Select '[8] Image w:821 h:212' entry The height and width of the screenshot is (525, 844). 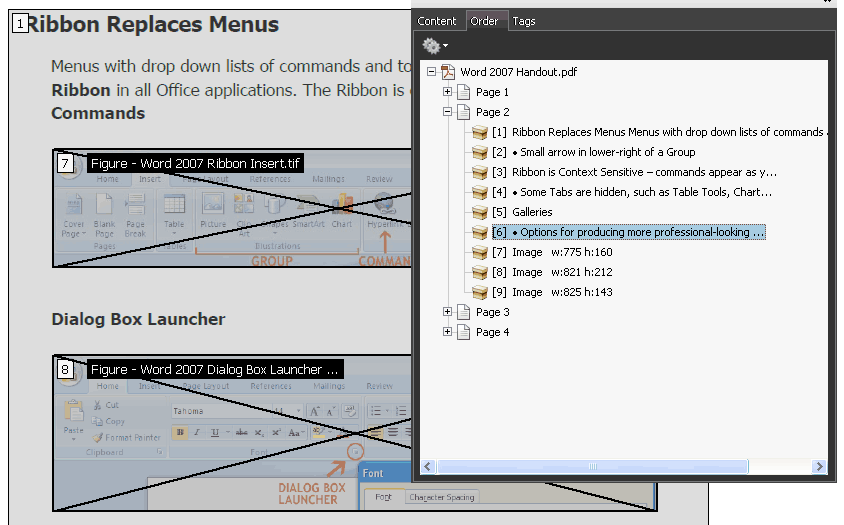click(x=552, y=271)
